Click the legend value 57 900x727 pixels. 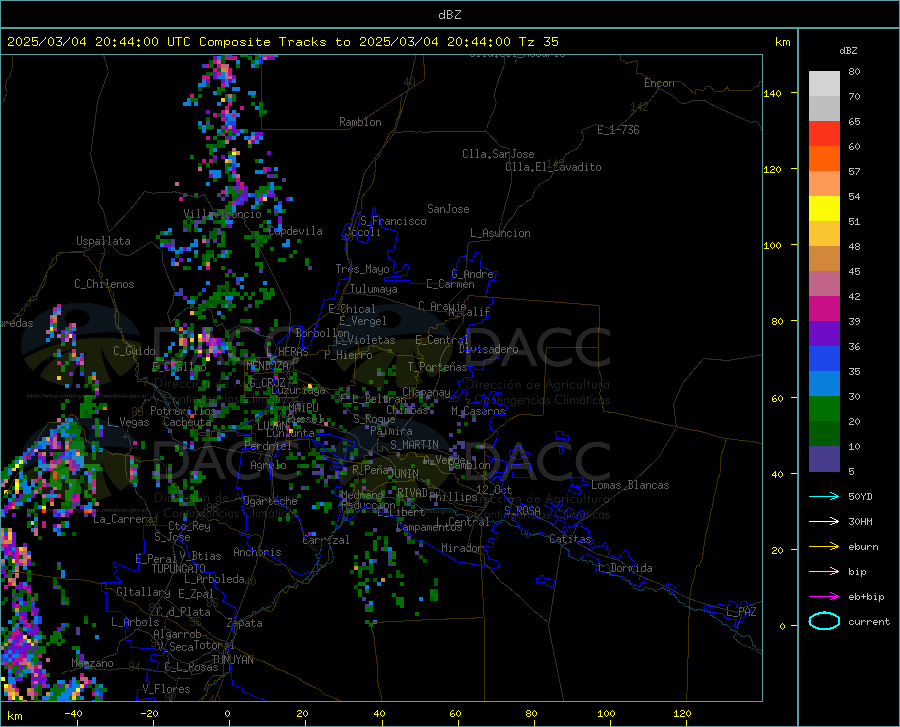tap(854, 172)
